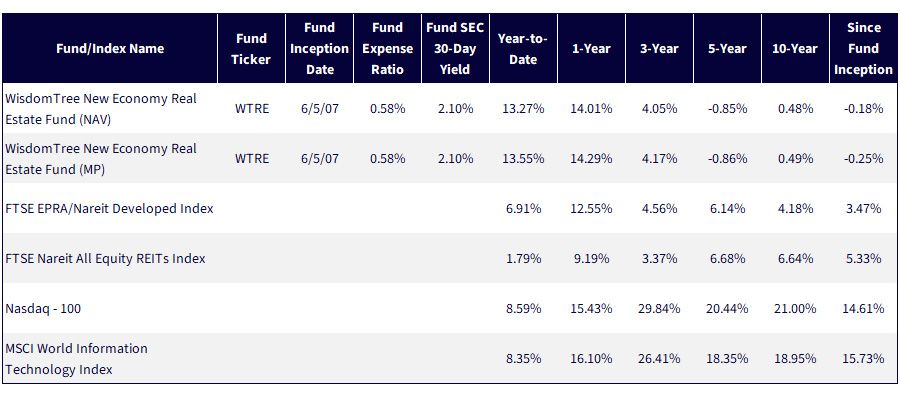Select the Nasdaq - 100 row label
Image resolution: width=900 pixels, height=398 pixels.
(43, 308)
